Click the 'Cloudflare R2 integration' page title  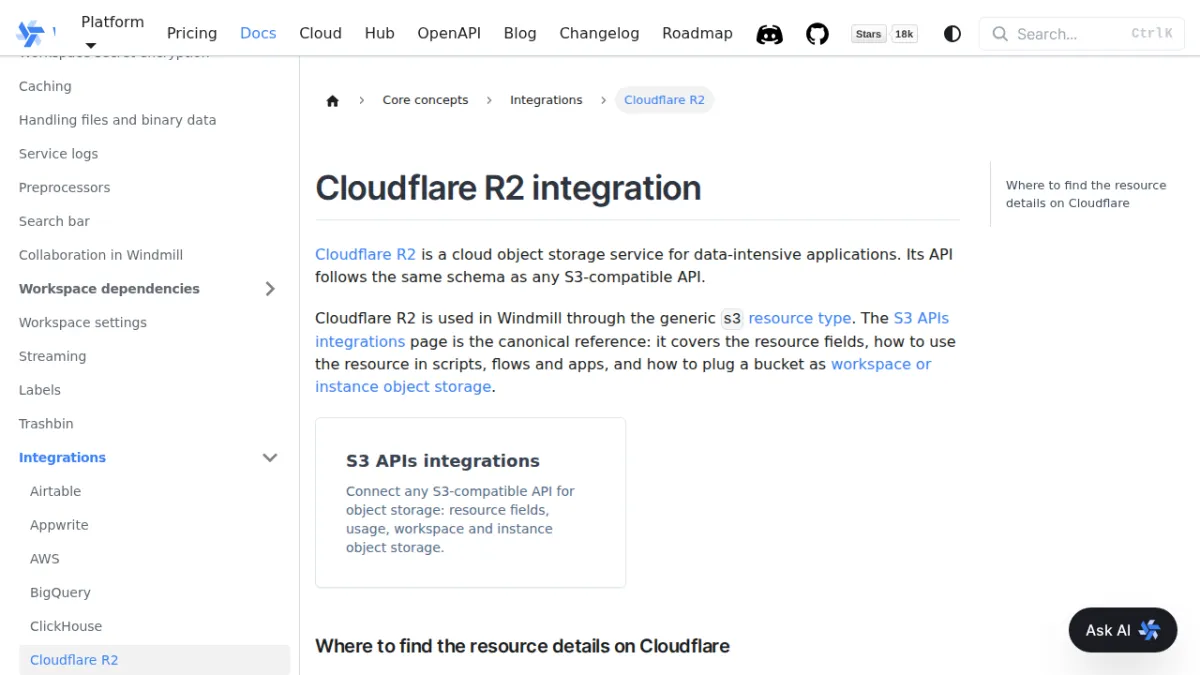click(508, 188)
